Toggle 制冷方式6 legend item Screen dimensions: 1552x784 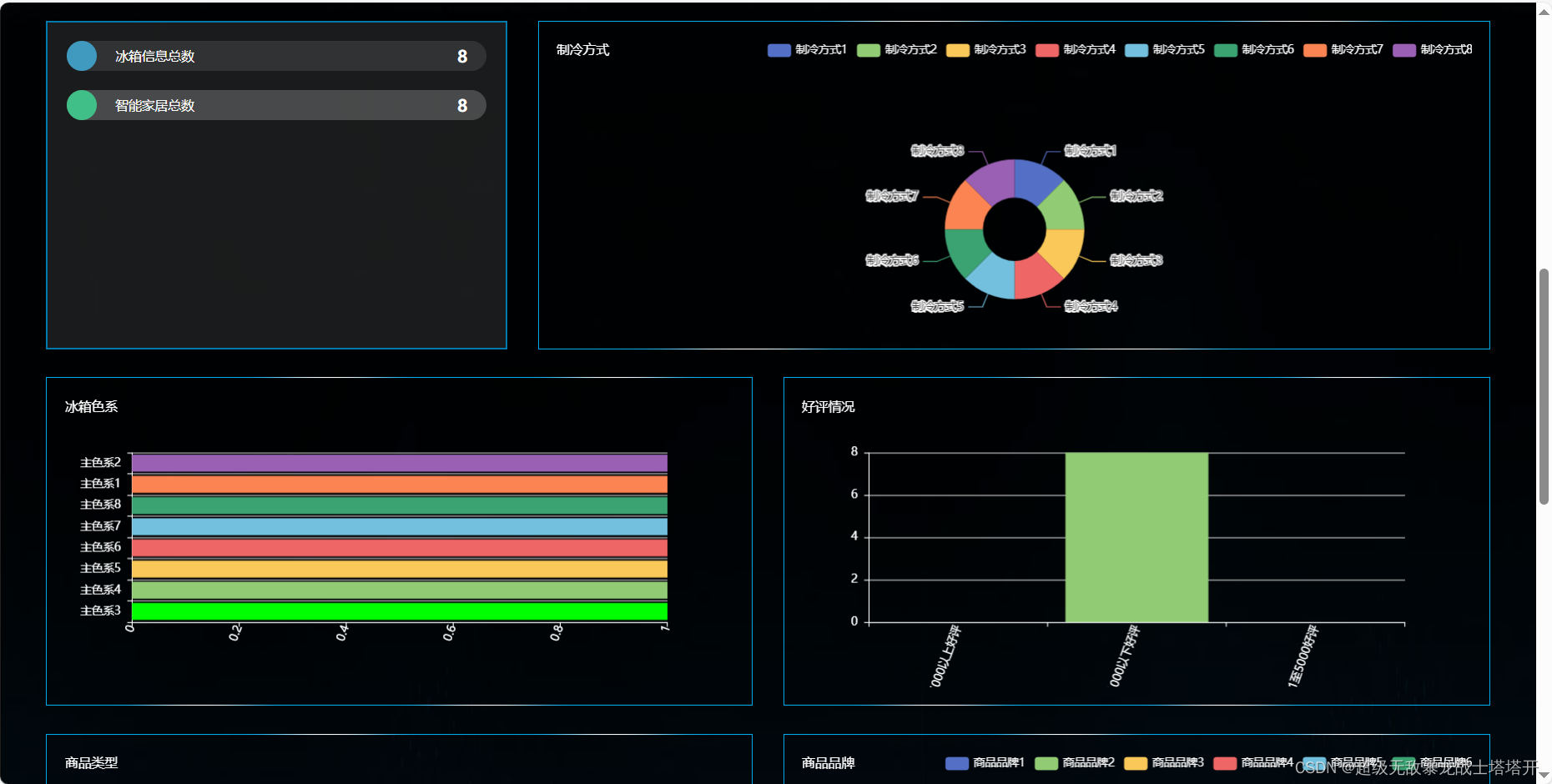click(x=1254, y=50)
